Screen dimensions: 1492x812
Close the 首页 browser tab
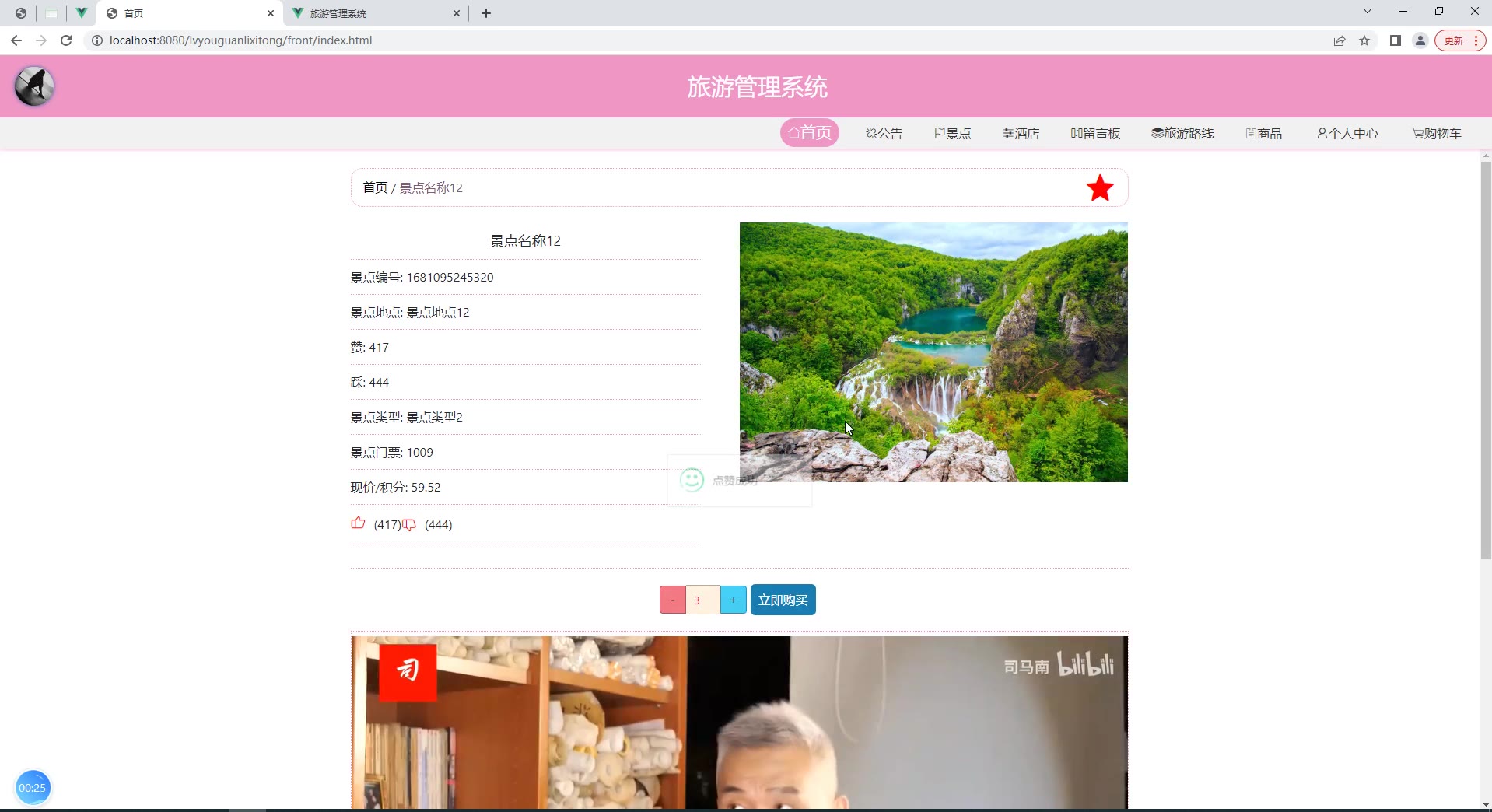point(271,13)
